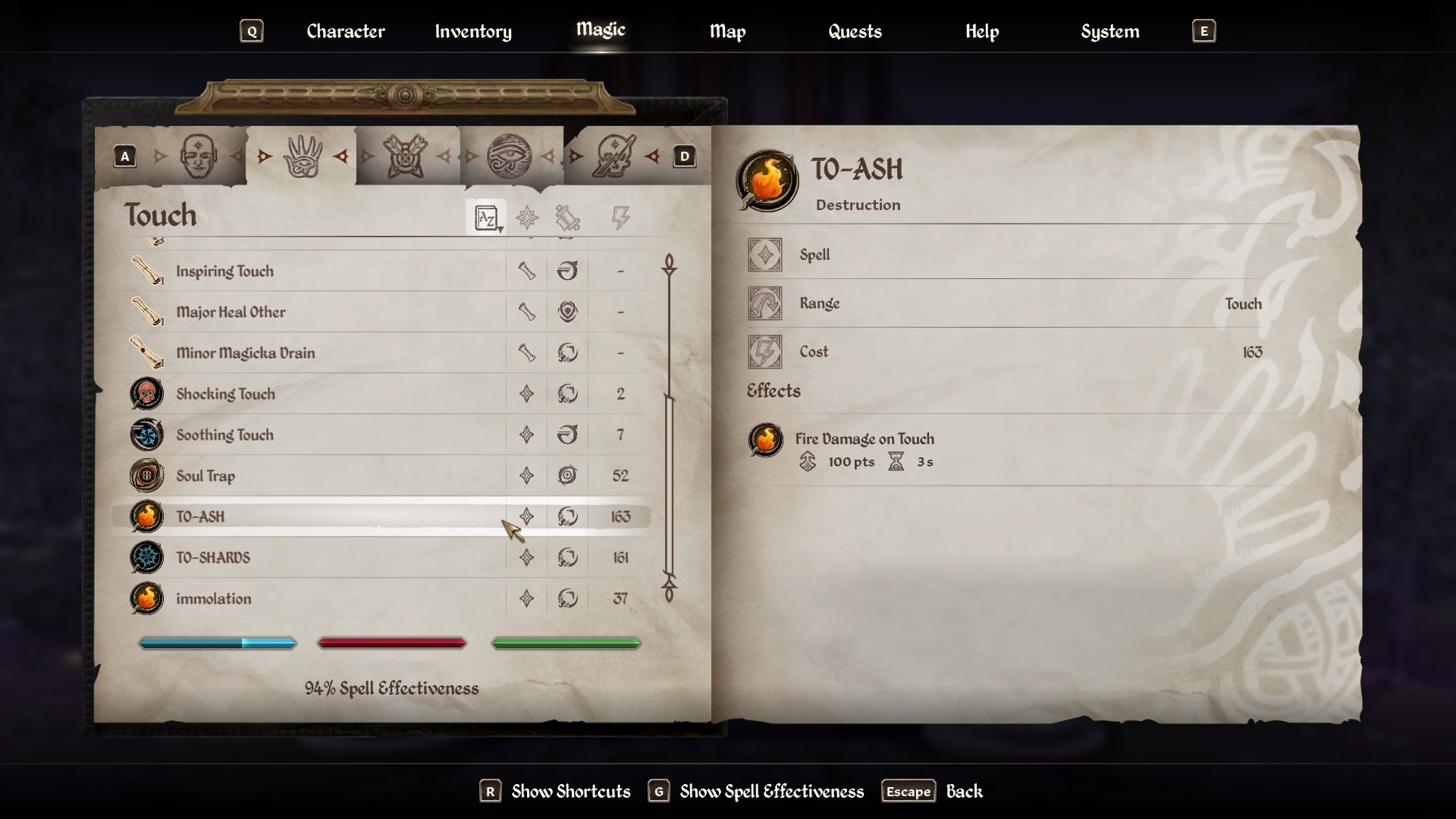The image size is (1456, 819).
Task: Click the scrollbar bottom arrow
Action: [669, 589]
